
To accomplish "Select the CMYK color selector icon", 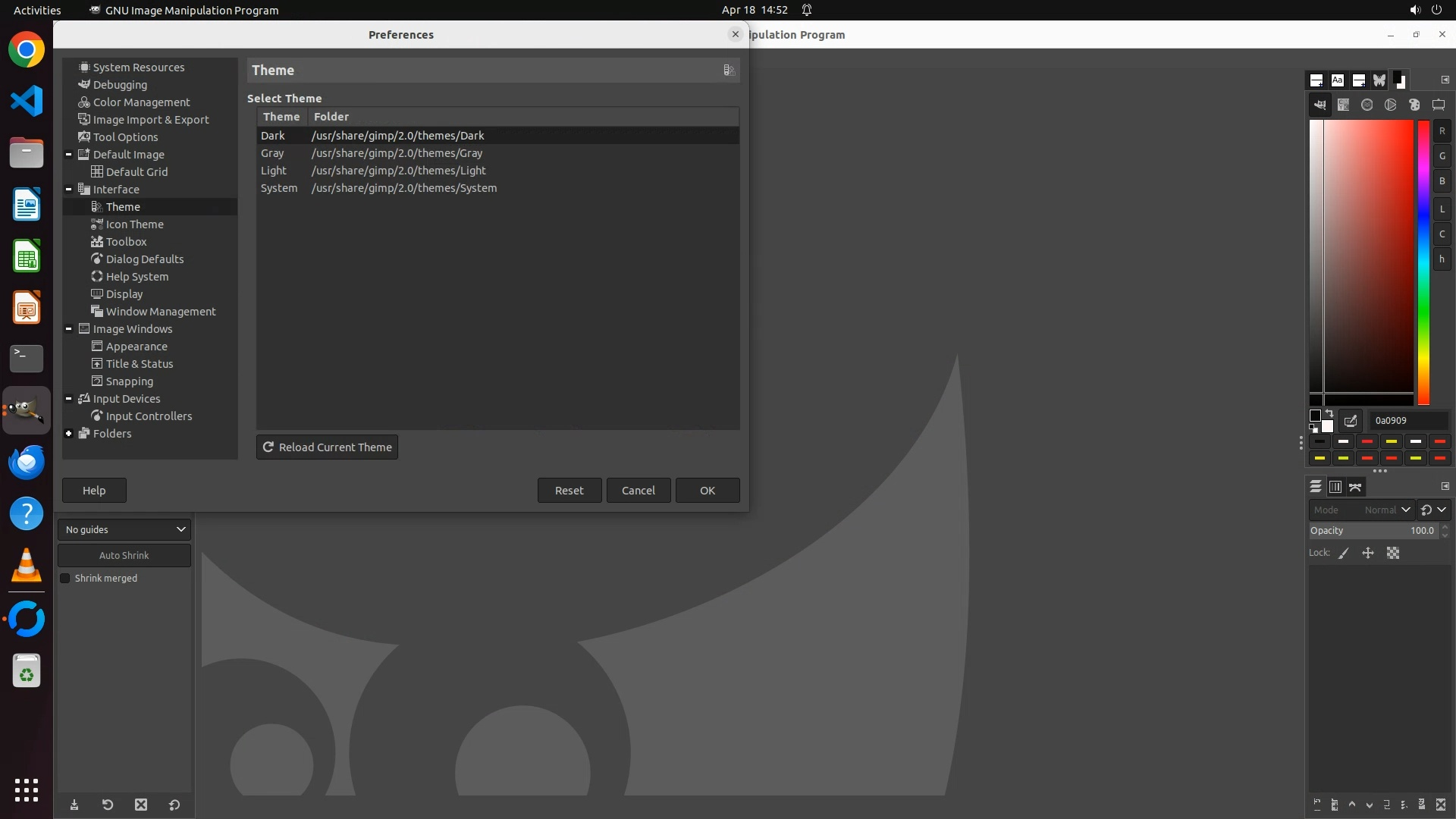I will (x=1343, y=105).
